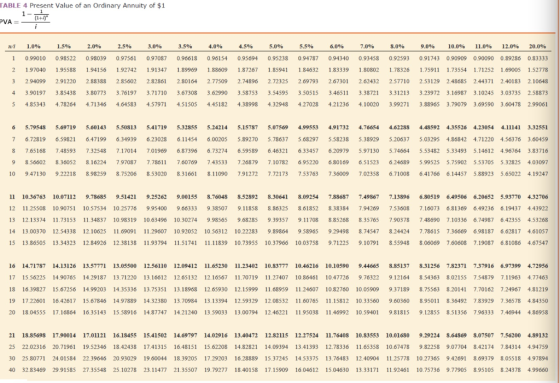Click bold value 13.05500 in the 2.5% column
Image resolution: width=560 pixels, height=383 pixels.
click(x=125, y=266)
